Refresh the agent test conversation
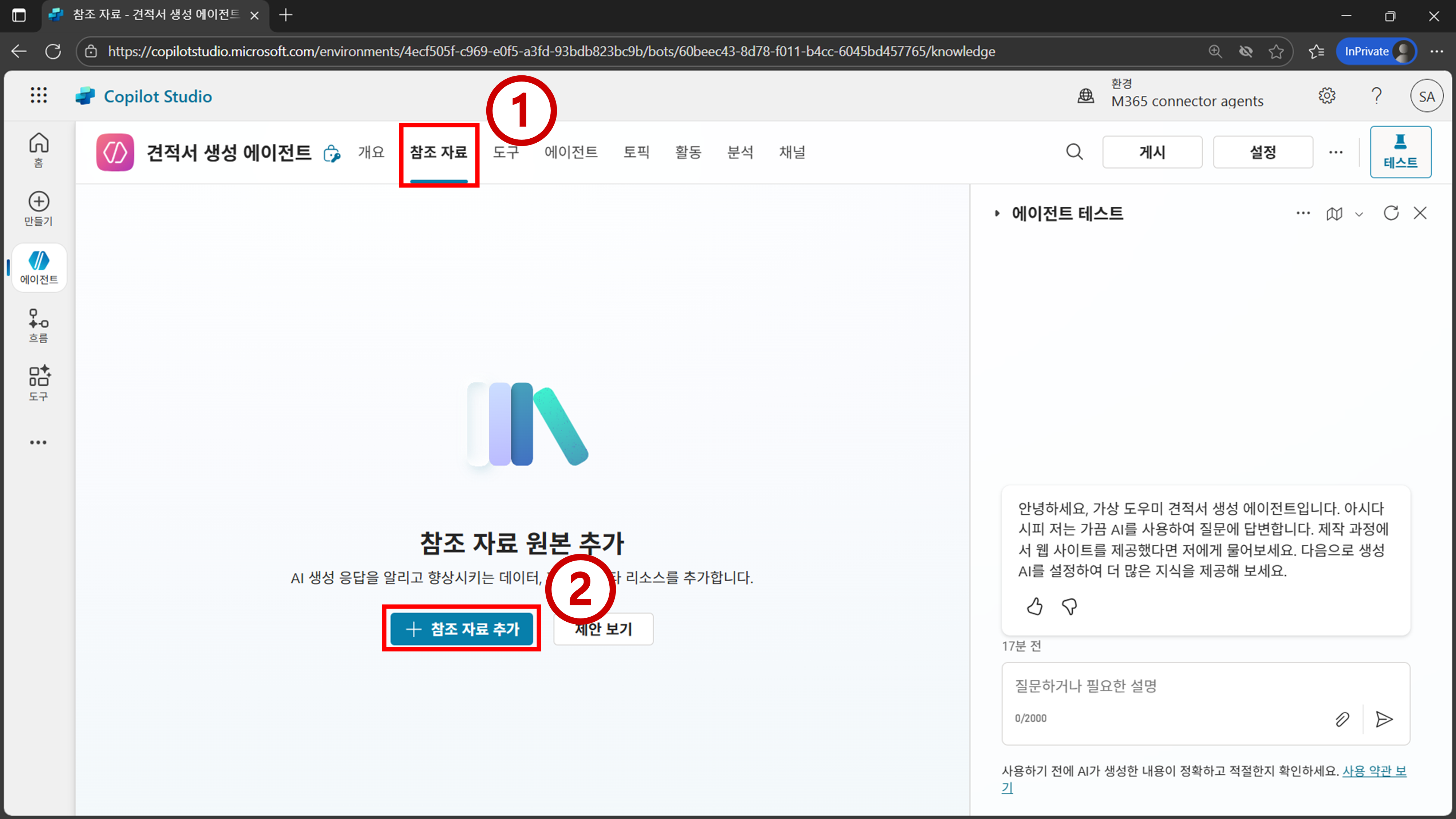Viewport: 1456px width, 819px height. [x=1391, y=213]
